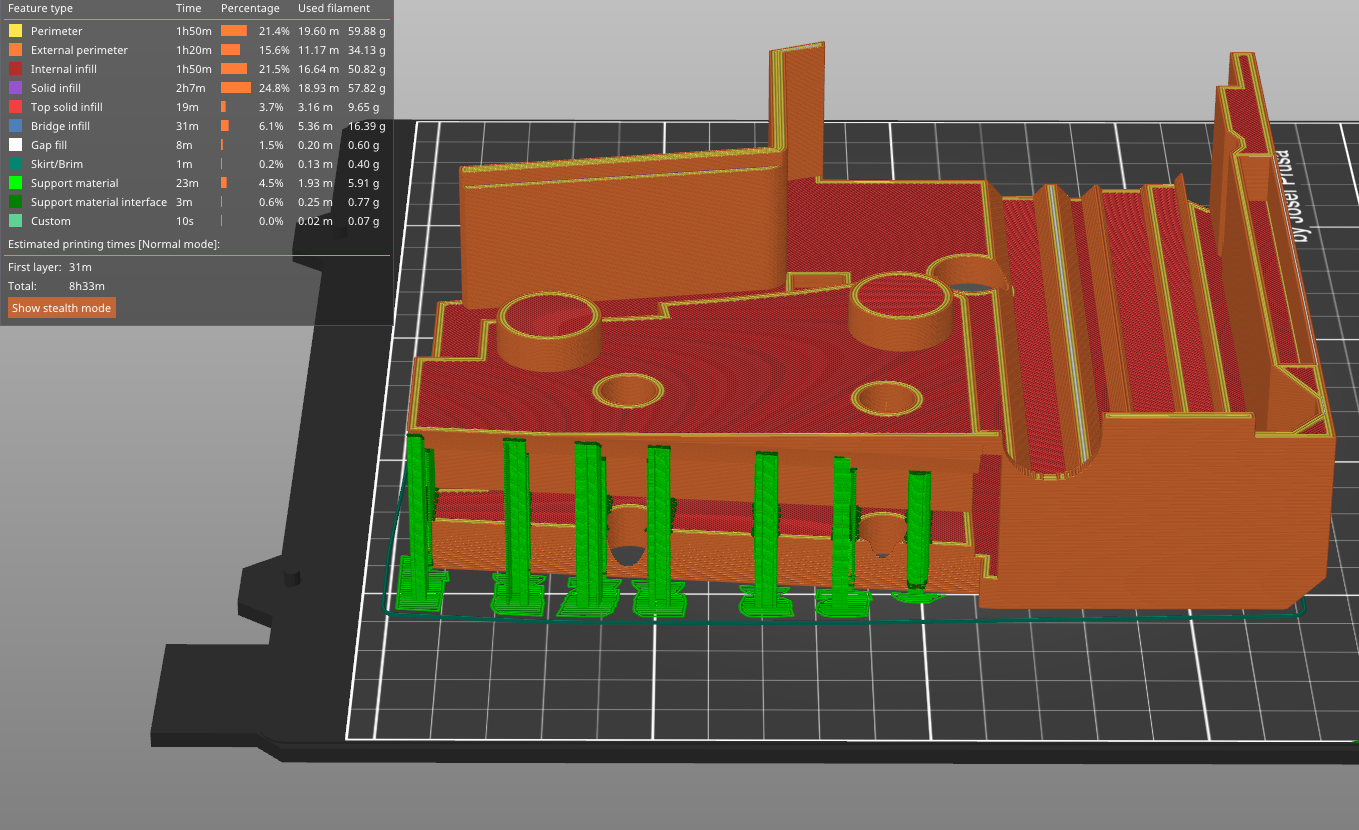This screenshot has height=830, width=1359.
Task: Click the blue Bridge infill swatch
Action: 15,126
